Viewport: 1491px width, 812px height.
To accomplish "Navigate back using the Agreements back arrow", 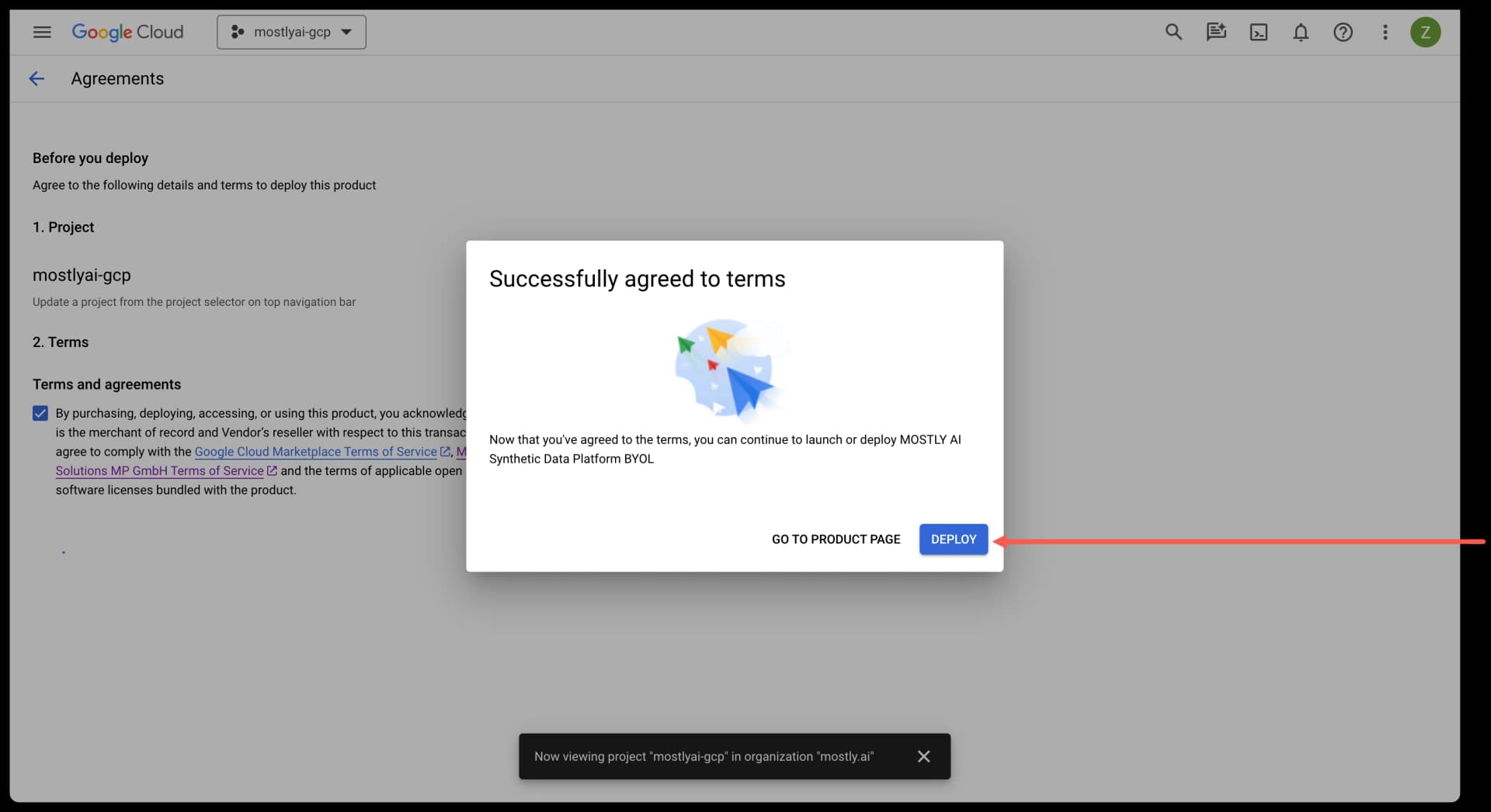I will click(36, 78).
